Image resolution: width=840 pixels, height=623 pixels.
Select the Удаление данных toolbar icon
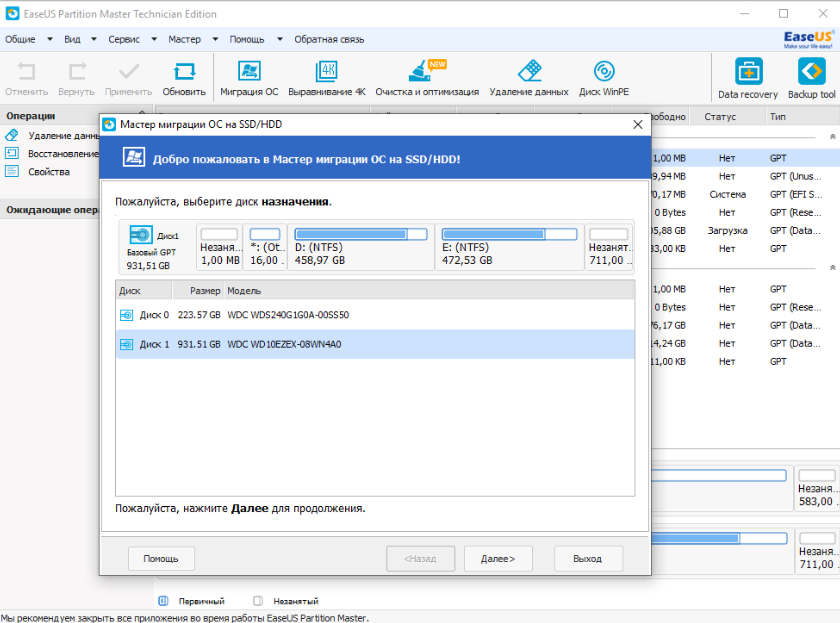coord(529,71)
